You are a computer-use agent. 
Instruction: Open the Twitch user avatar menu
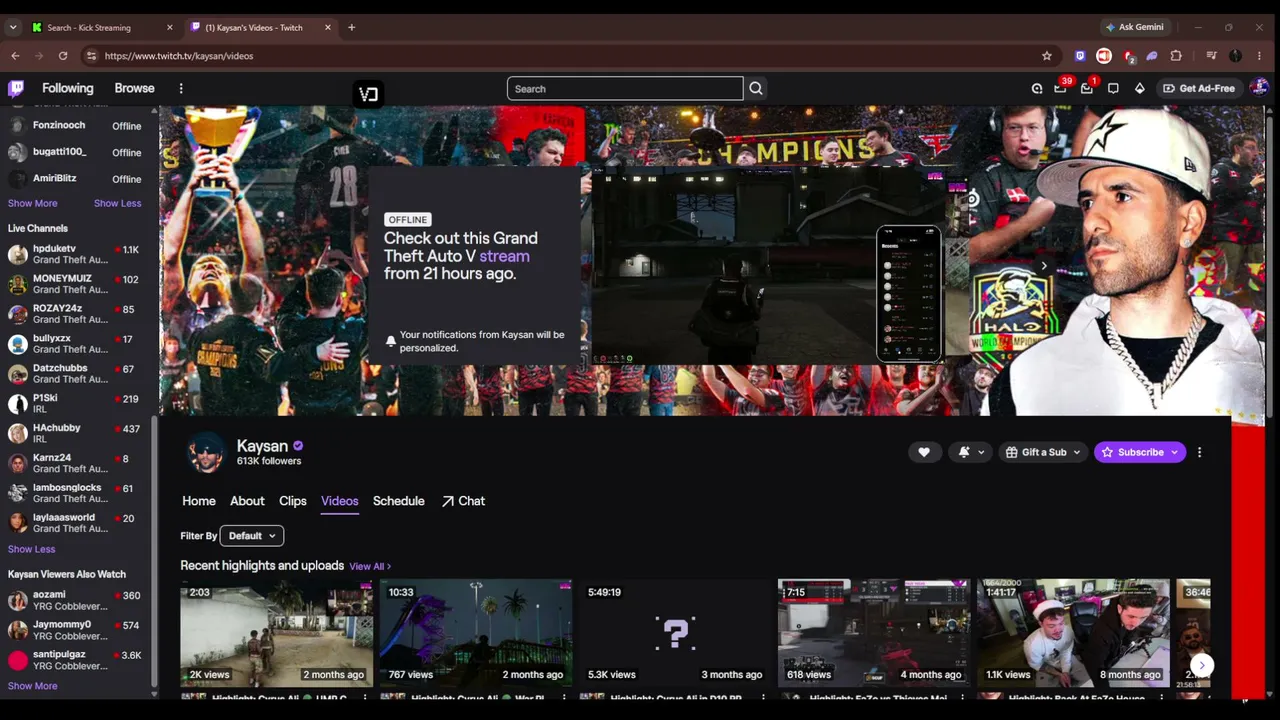[x=1258, y=88]
